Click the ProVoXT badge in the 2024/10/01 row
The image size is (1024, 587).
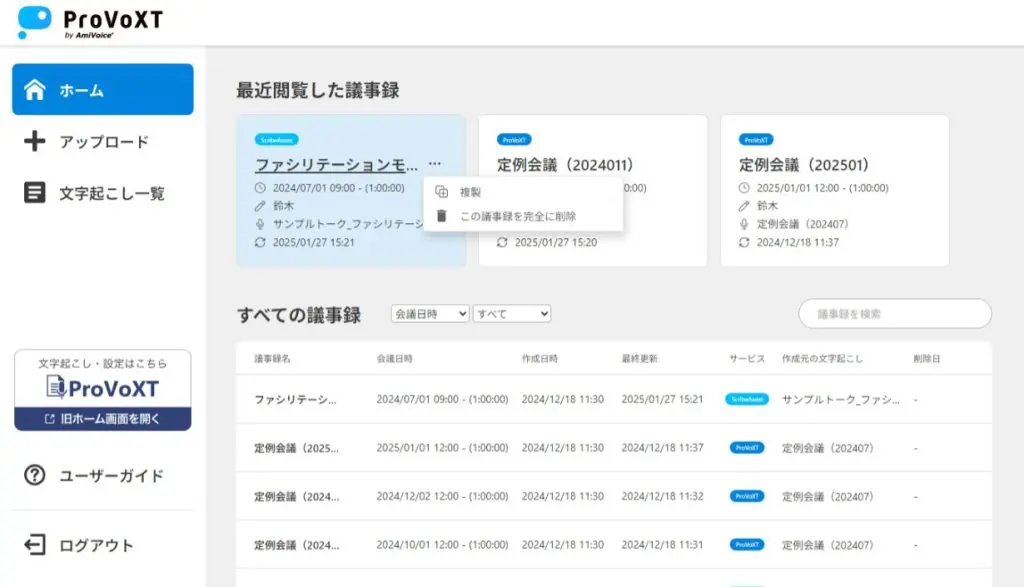pos(747,545)
